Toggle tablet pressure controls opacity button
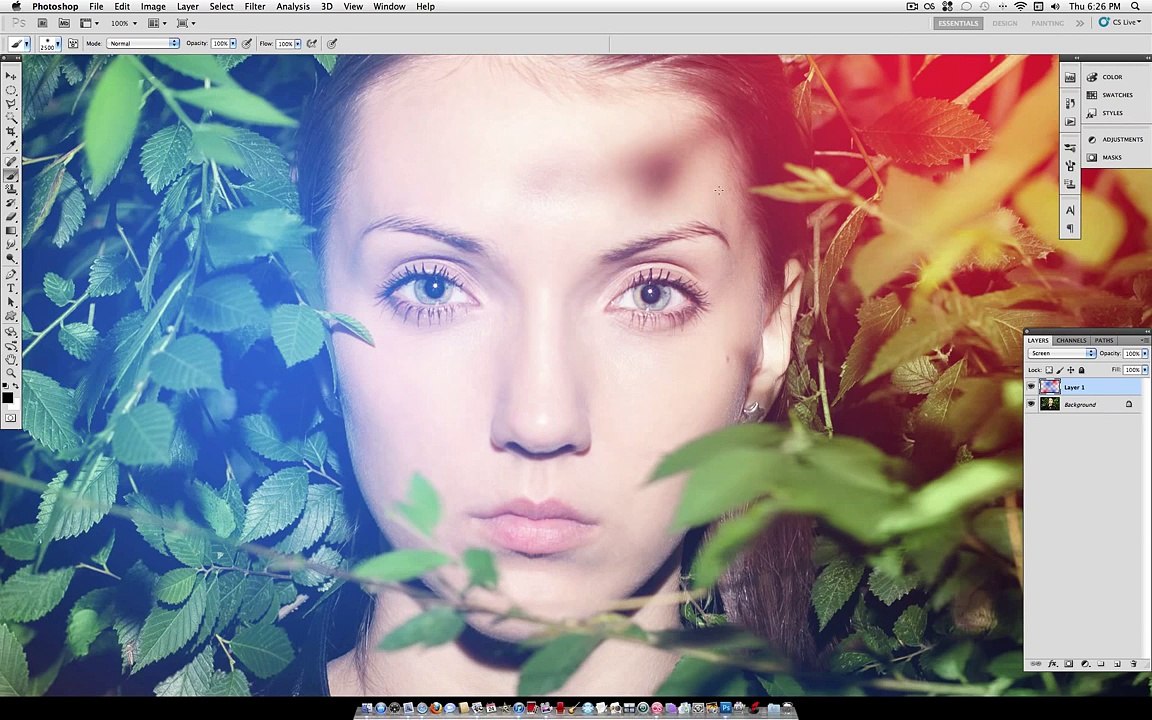The image size is (1152, 720). pos(246,43)
